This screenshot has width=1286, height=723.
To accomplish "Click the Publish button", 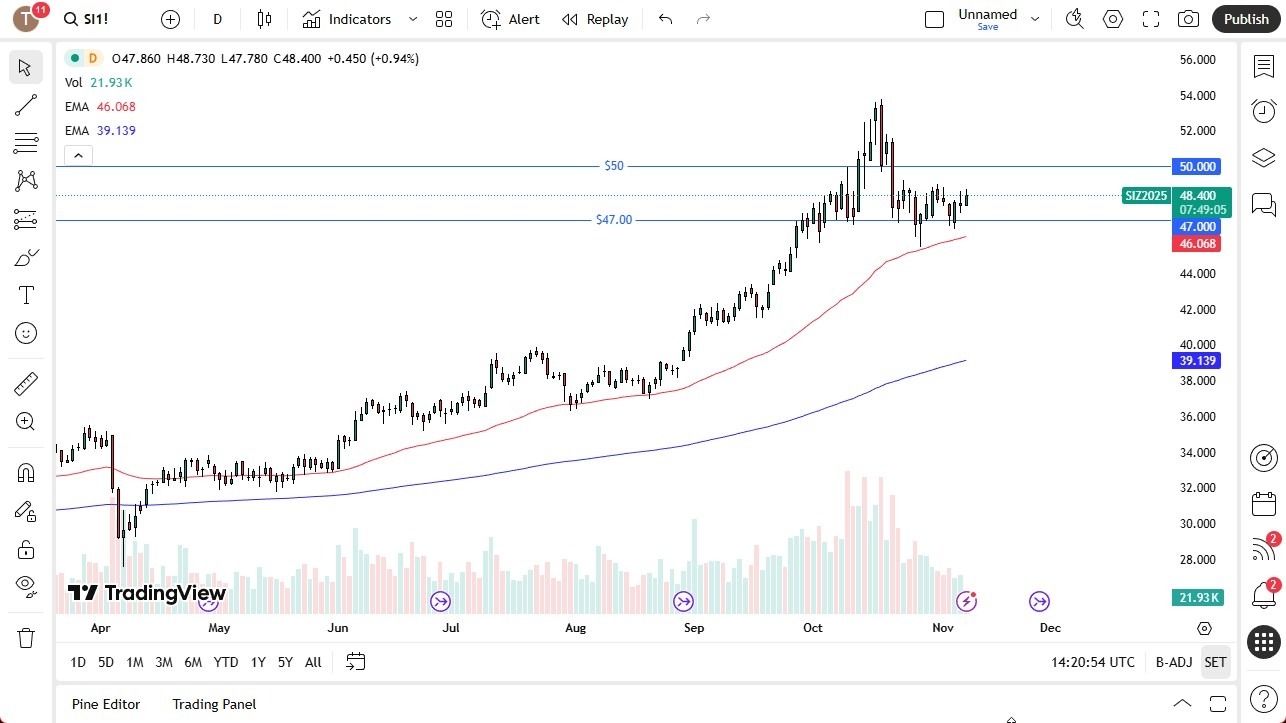I will pyautogui.click(x=1245, y=18).
